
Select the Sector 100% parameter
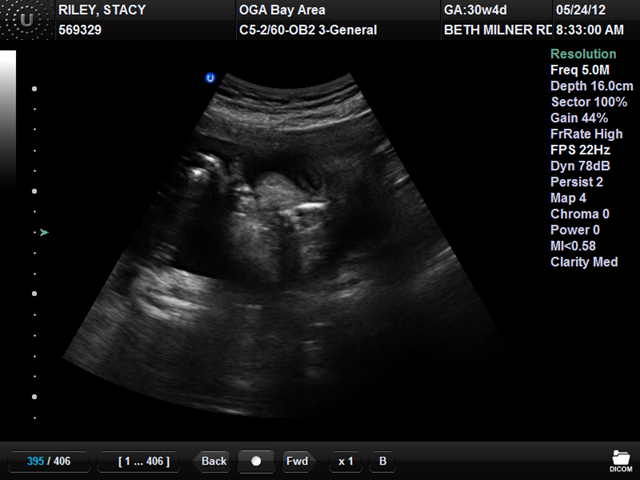589,102
